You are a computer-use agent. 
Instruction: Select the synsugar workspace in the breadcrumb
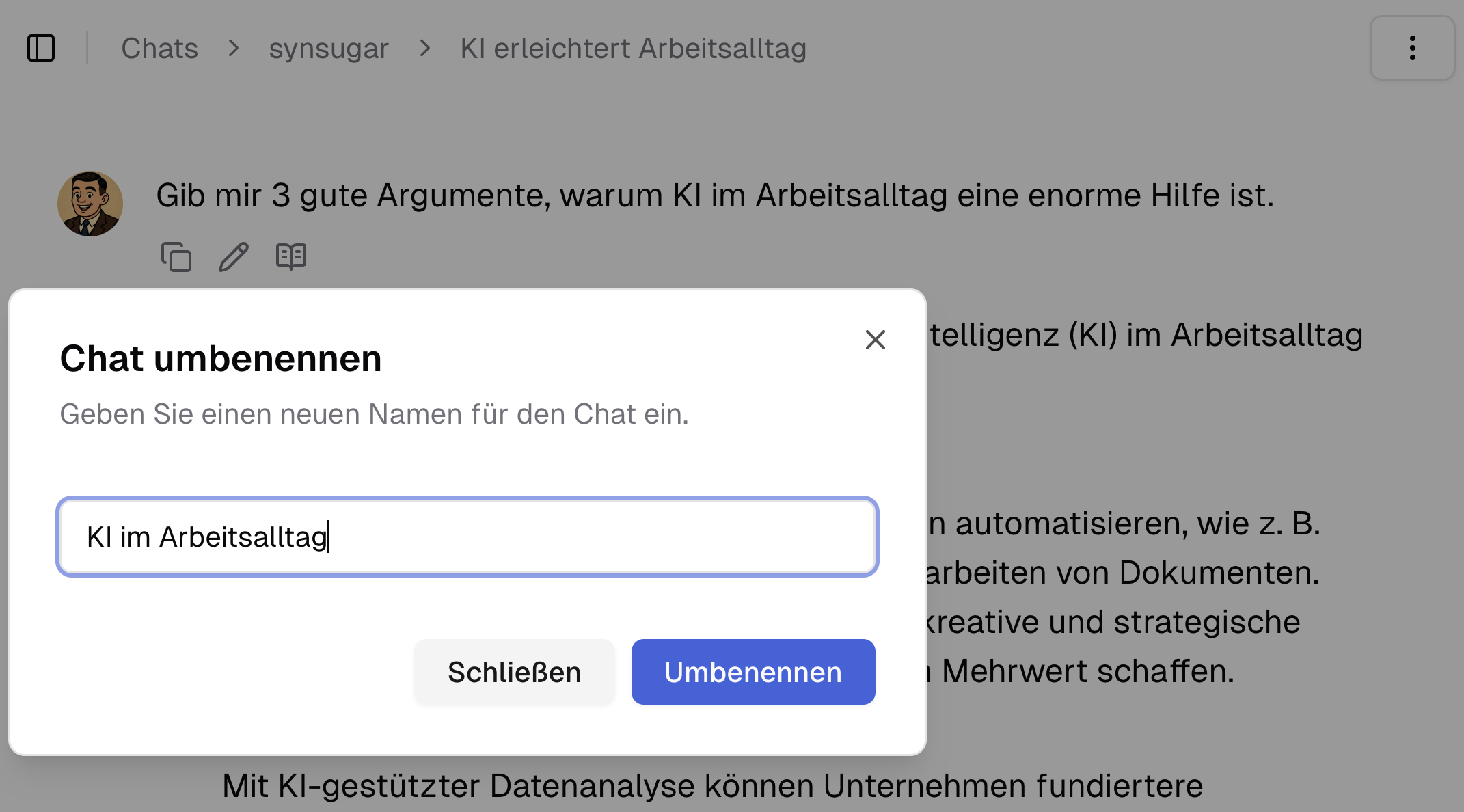[x=329, y=48]
